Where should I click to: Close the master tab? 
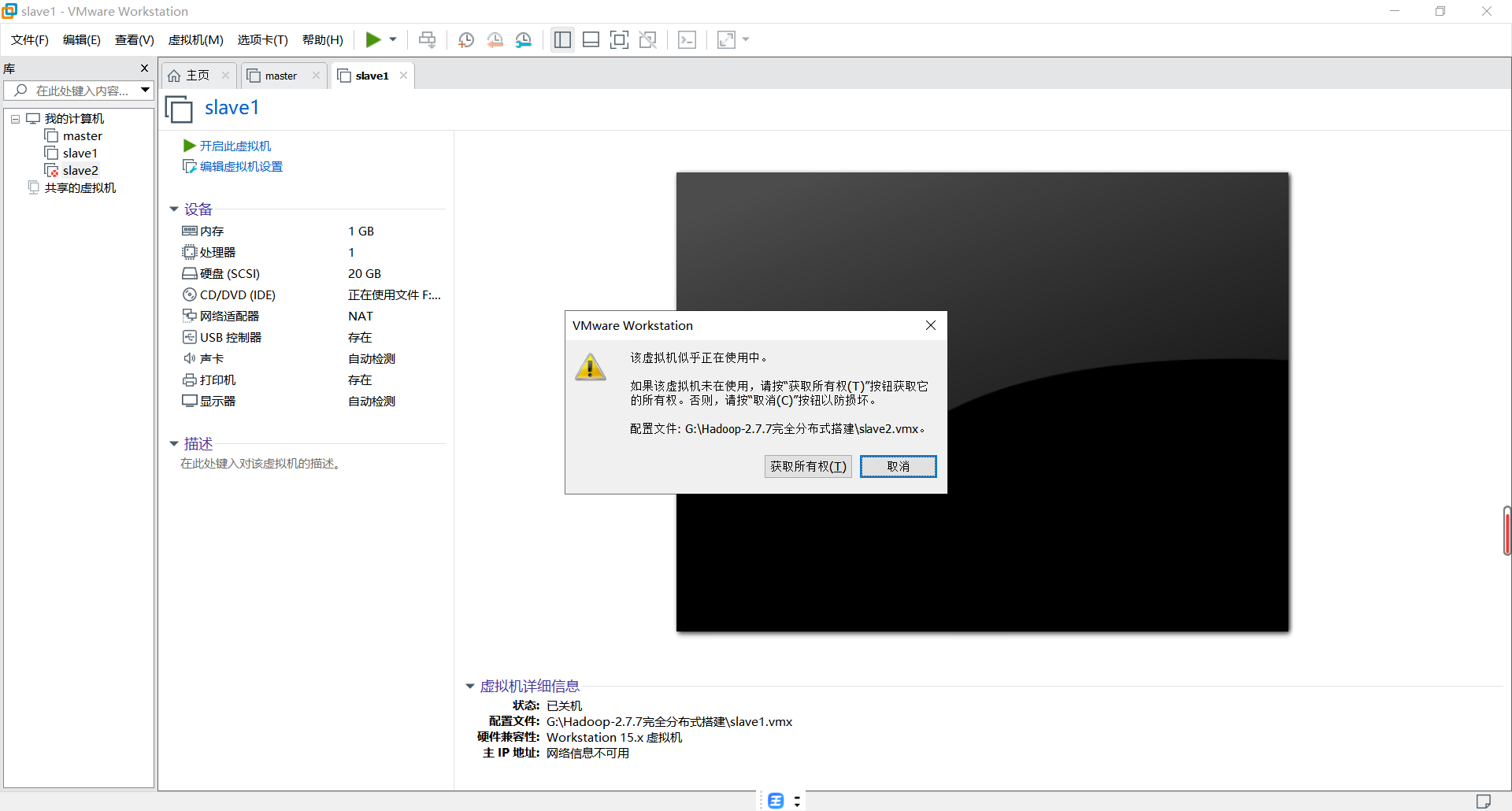(316, 76)
